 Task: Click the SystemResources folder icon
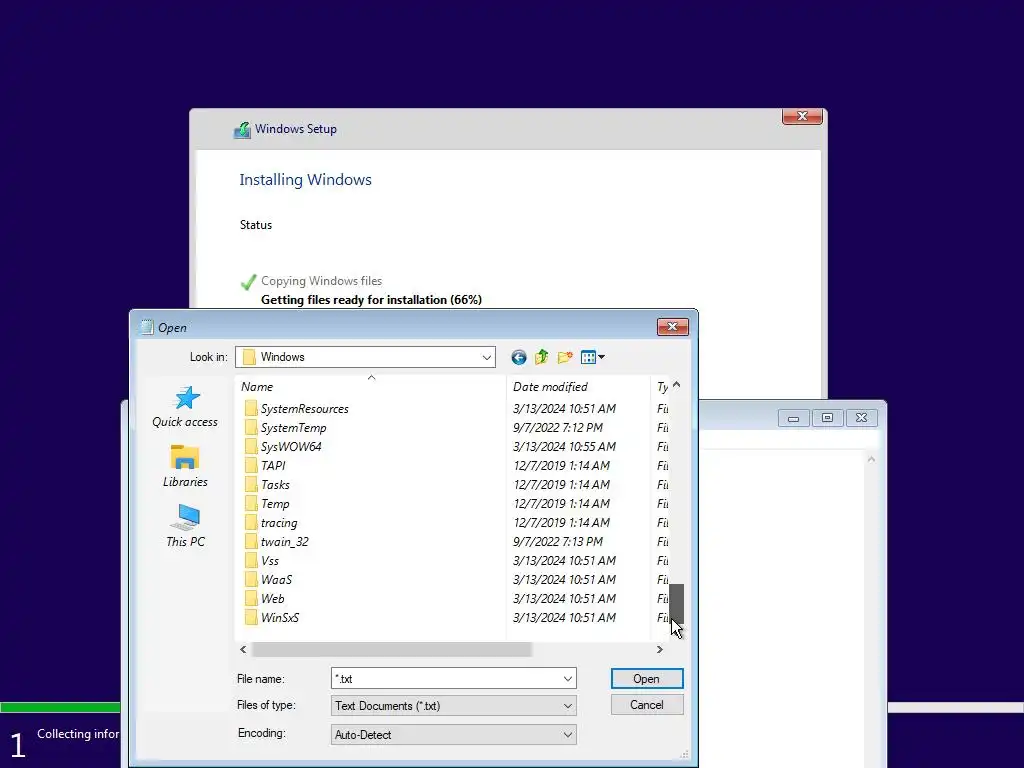pos(251,409)
